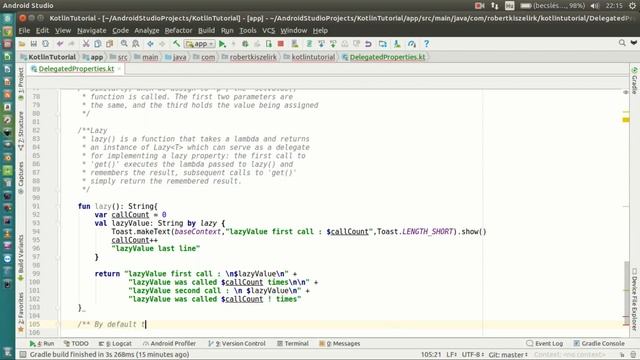The width and height of the screenshot is (640, 360).
Task: Click the red Stop icon
Action: coord(280,44)
